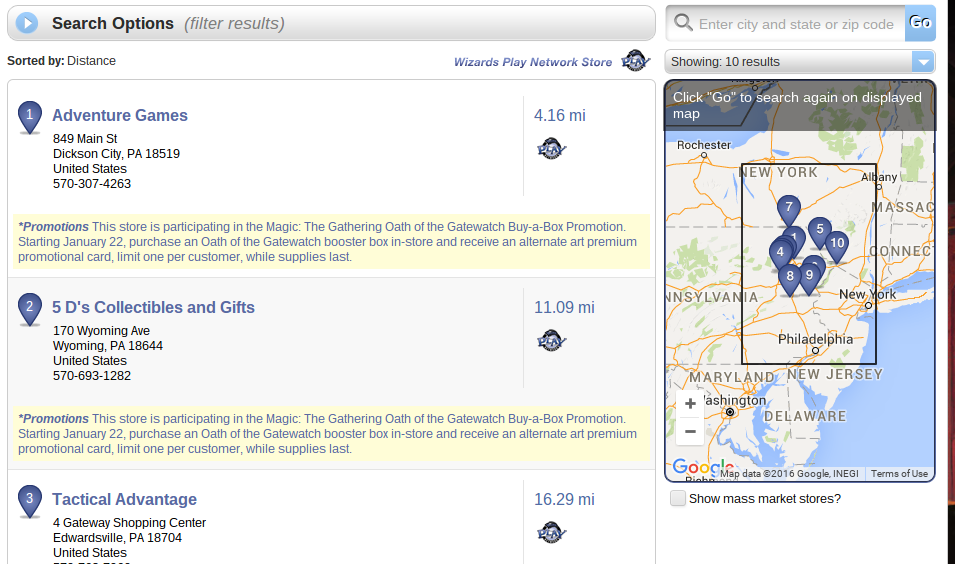Click the 4.16 mi distance link
This screenshot has height=564, width=955.
pos(560,115)
